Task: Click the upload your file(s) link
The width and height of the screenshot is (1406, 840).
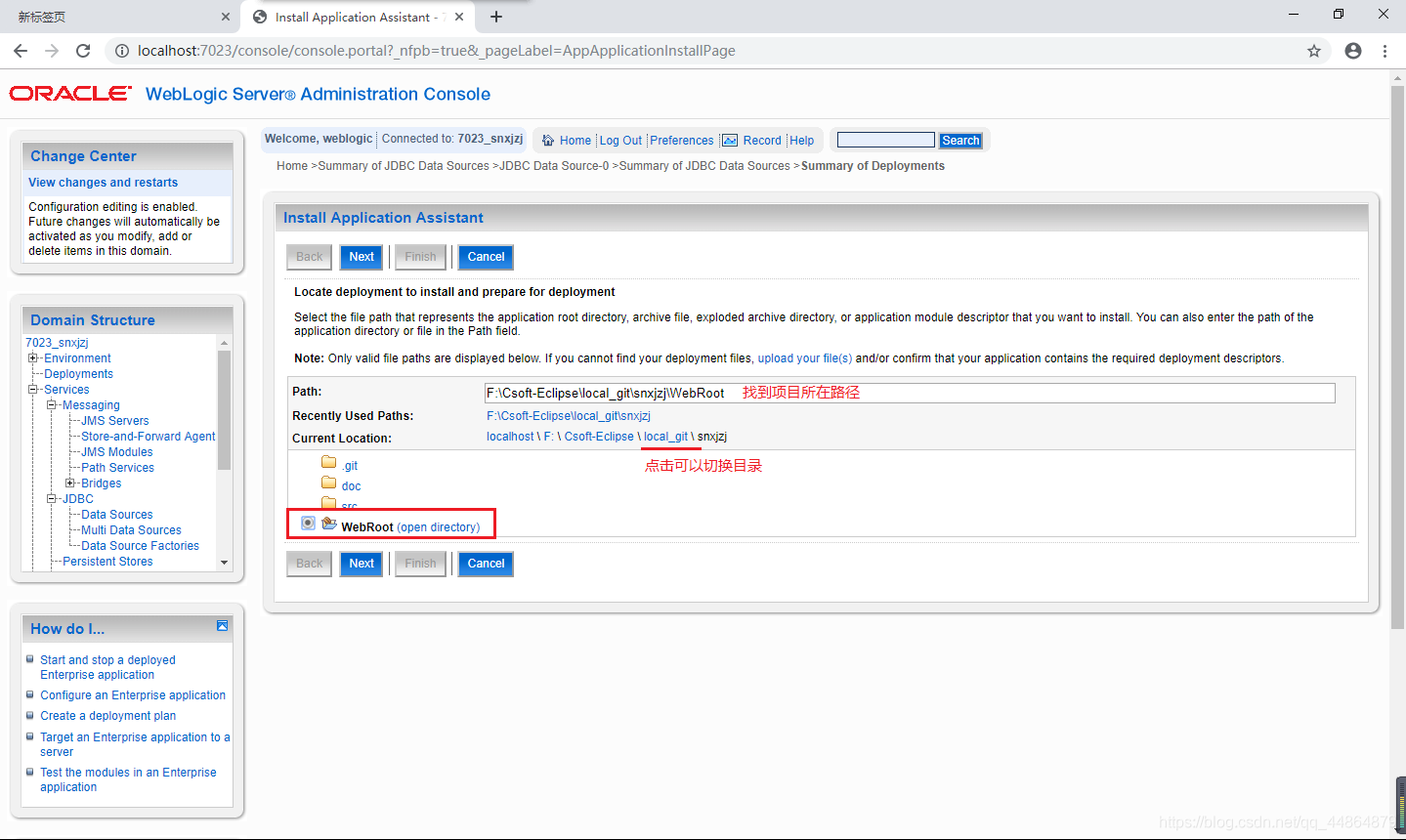Action: tap(805, 358)
